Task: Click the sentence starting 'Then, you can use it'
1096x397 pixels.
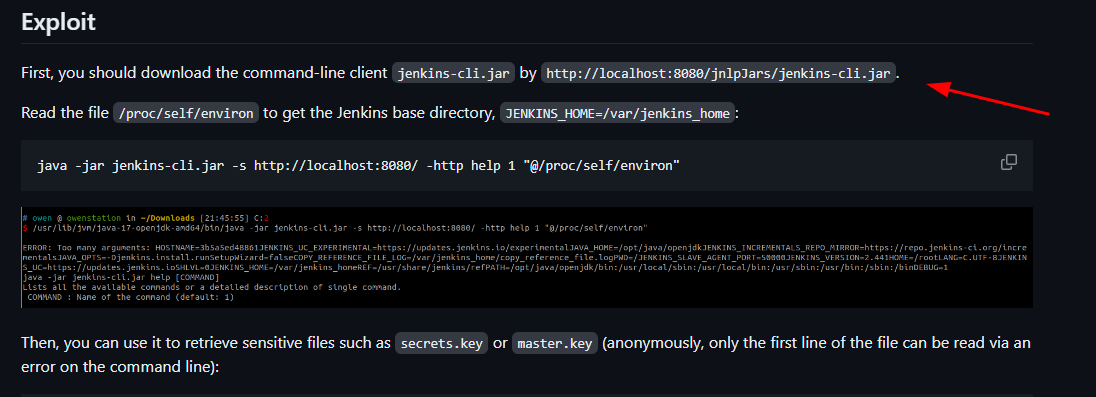Action: pos(526,354)
